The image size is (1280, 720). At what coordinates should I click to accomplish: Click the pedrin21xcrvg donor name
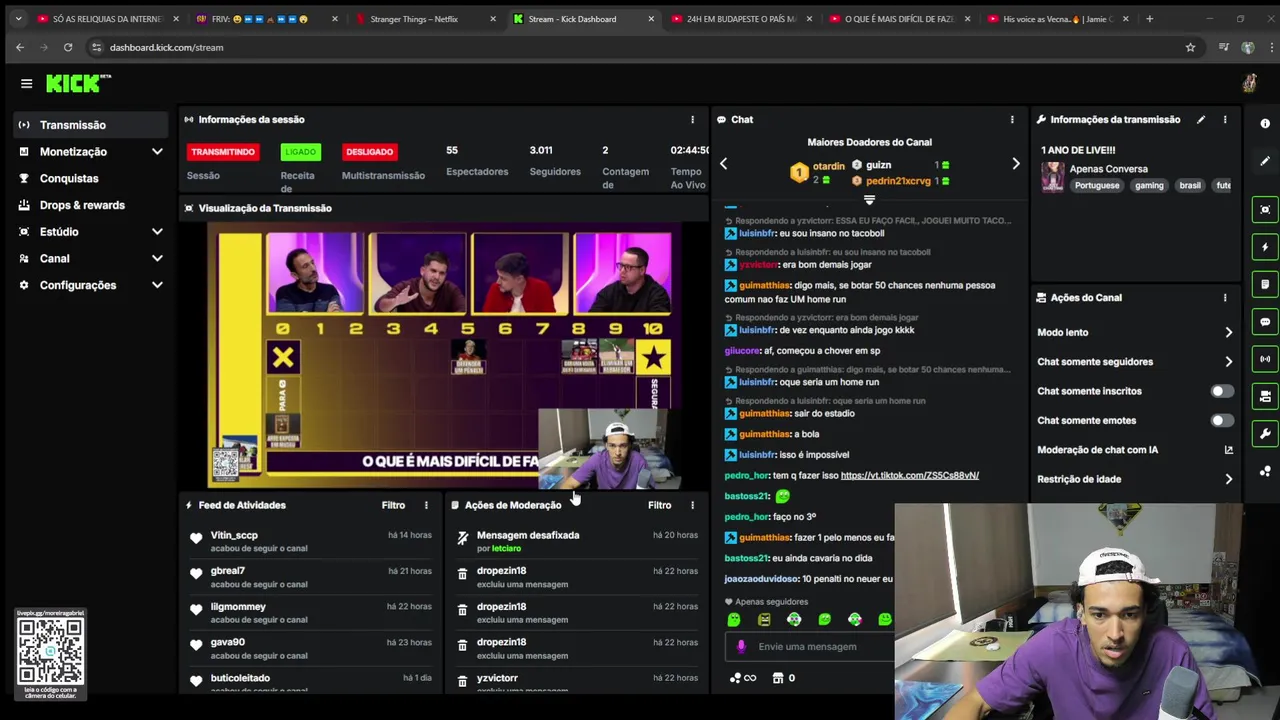(x=898, y=181)
